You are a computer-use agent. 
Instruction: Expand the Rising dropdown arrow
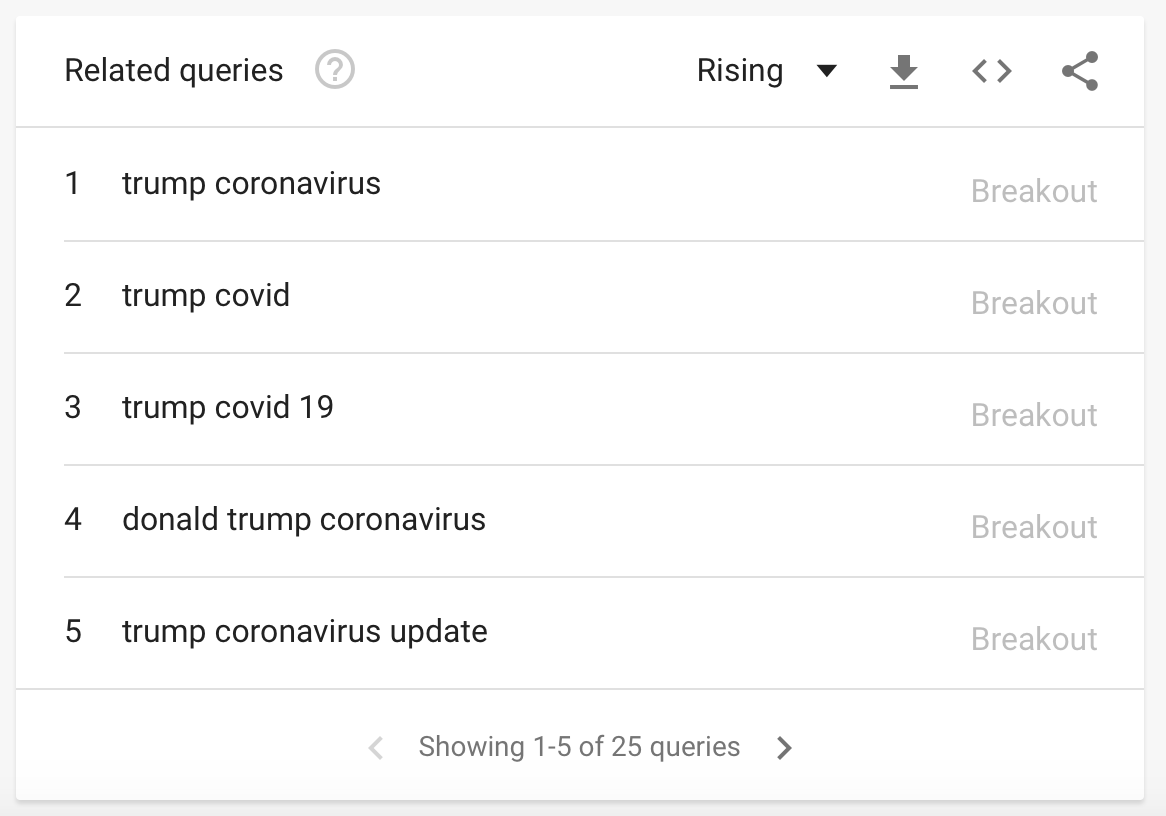[x=826, y=71]
